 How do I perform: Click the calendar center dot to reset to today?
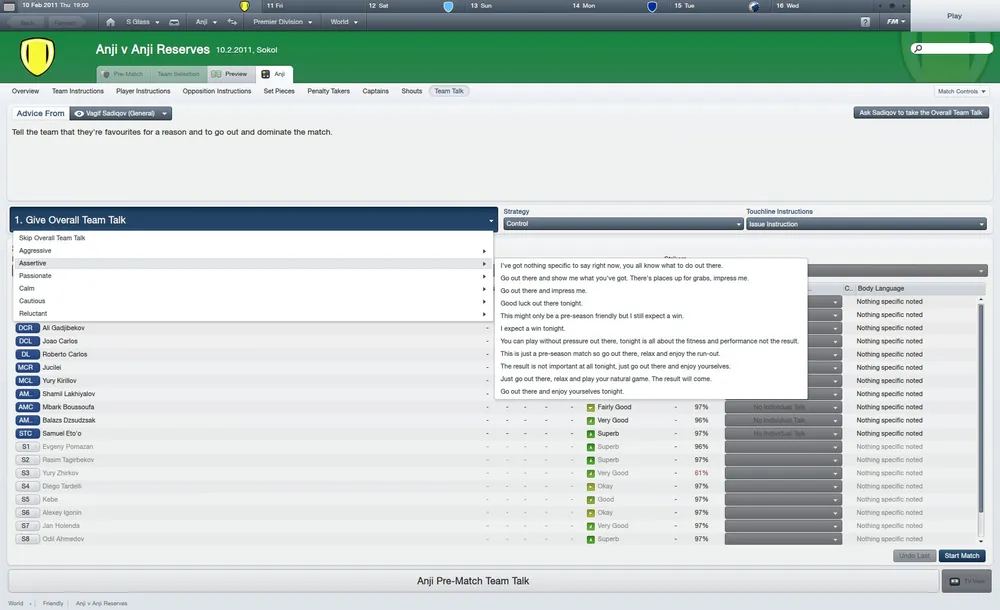point(892,6)
